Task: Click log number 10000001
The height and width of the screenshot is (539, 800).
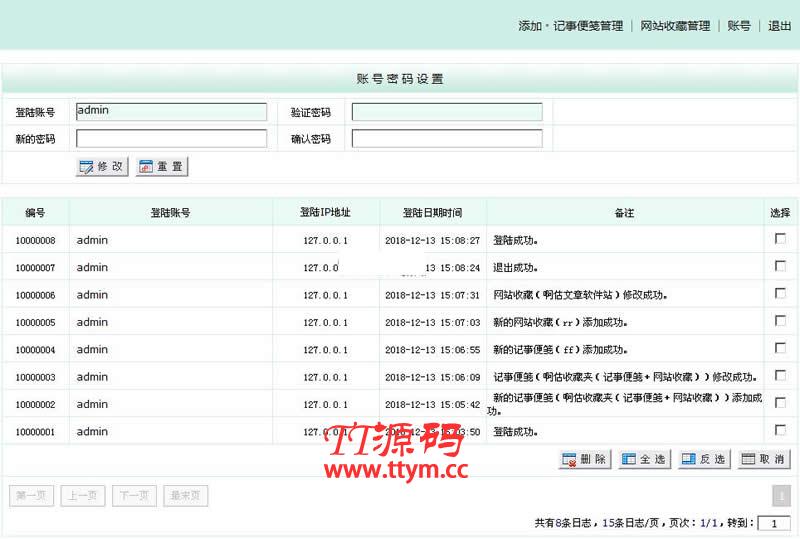Action: point(35,432)
